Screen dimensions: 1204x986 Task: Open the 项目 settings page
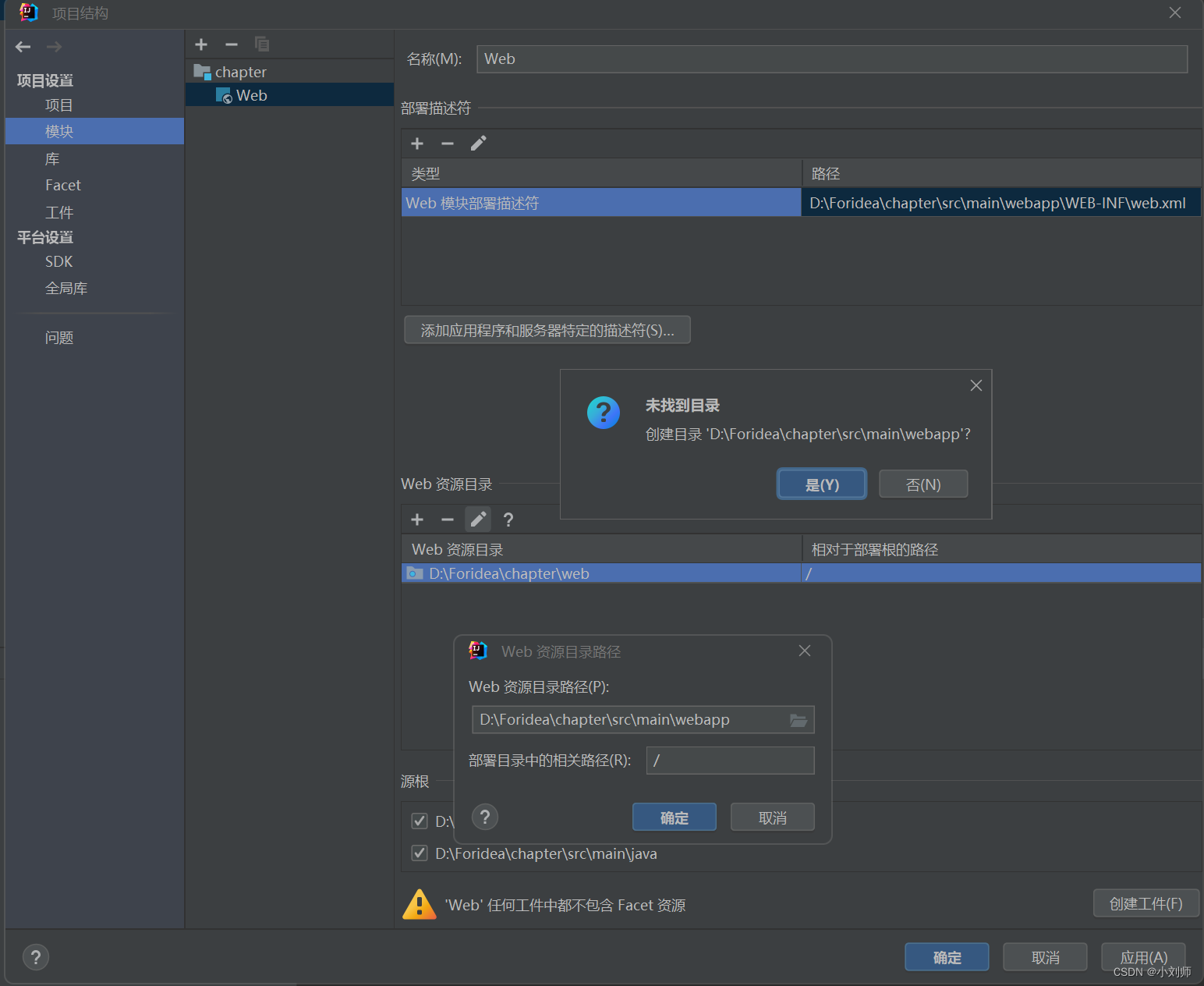(x=59, y=105)
